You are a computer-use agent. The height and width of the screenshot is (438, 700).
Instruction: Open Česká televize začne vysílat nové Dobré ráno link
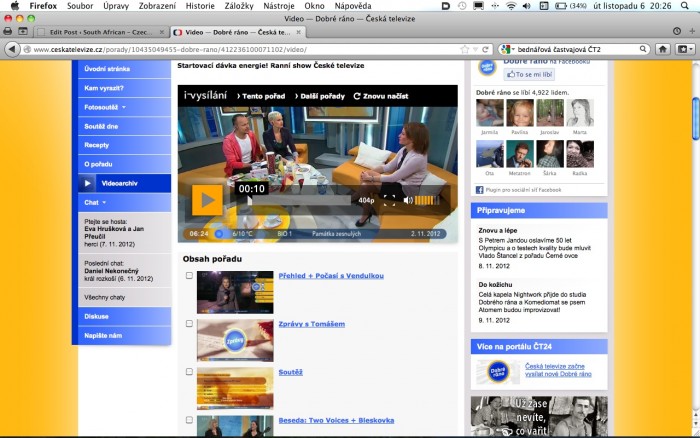[x=558, y=370]
